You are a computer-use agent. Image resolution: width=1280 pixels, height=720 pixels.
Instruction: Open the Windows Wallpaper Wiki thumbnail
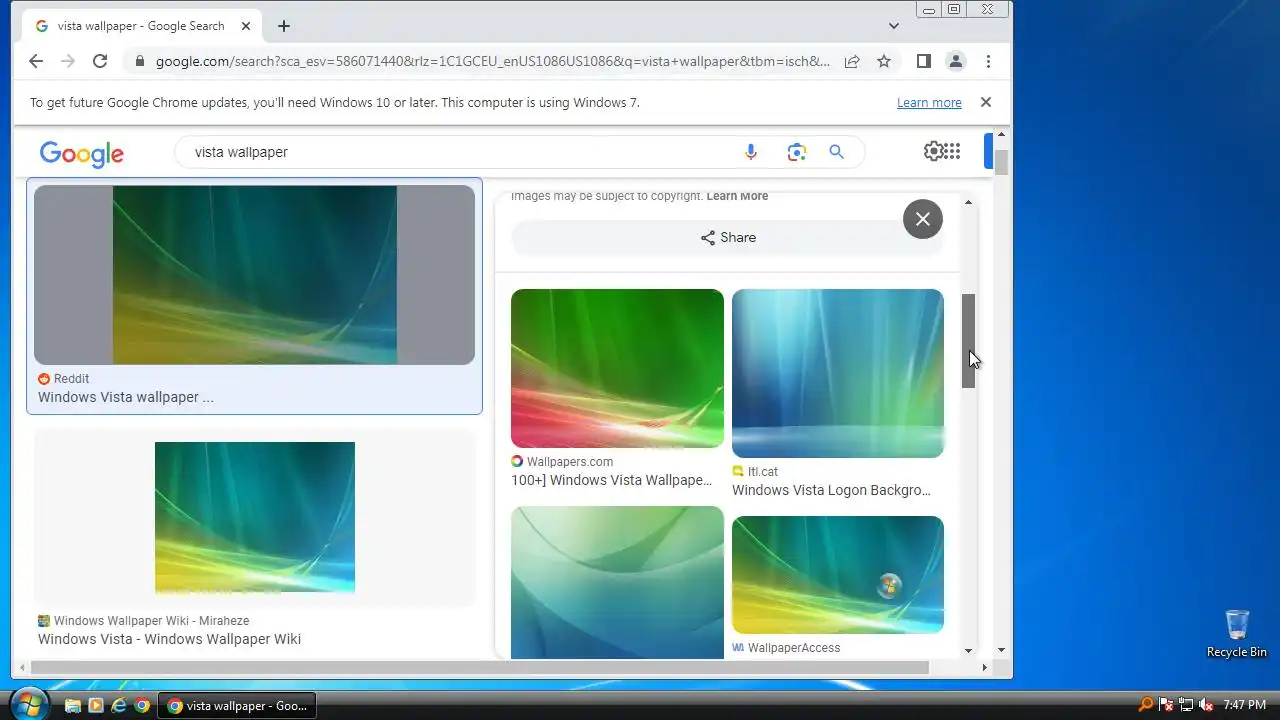(x=254, y=517)
